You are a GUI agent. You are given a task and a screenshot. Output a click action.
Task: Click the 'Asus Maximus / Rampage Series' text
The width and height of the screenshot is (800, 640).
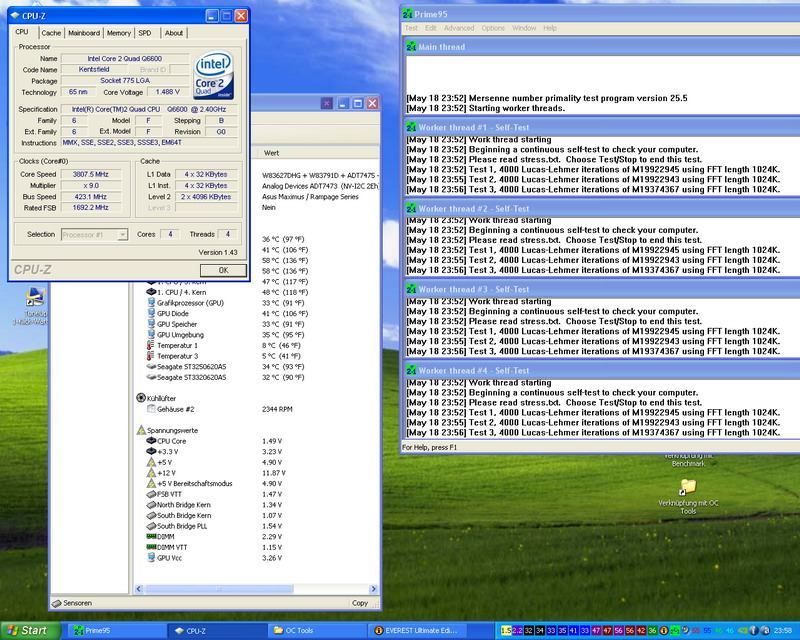click(x=310, y=196)
